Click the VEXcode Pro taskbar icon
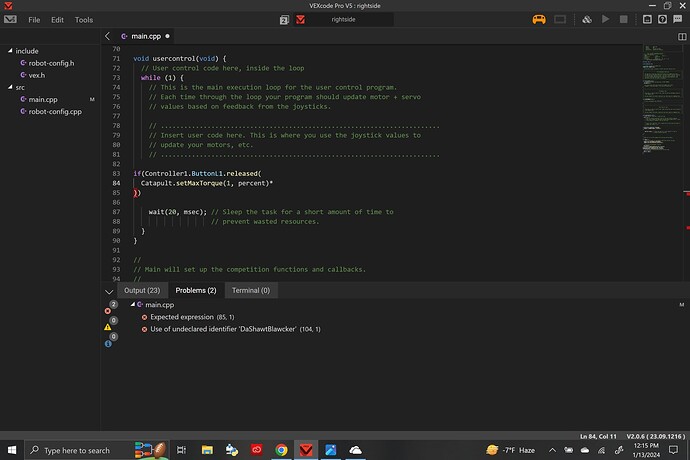690x460 pixels. [306, 450]
